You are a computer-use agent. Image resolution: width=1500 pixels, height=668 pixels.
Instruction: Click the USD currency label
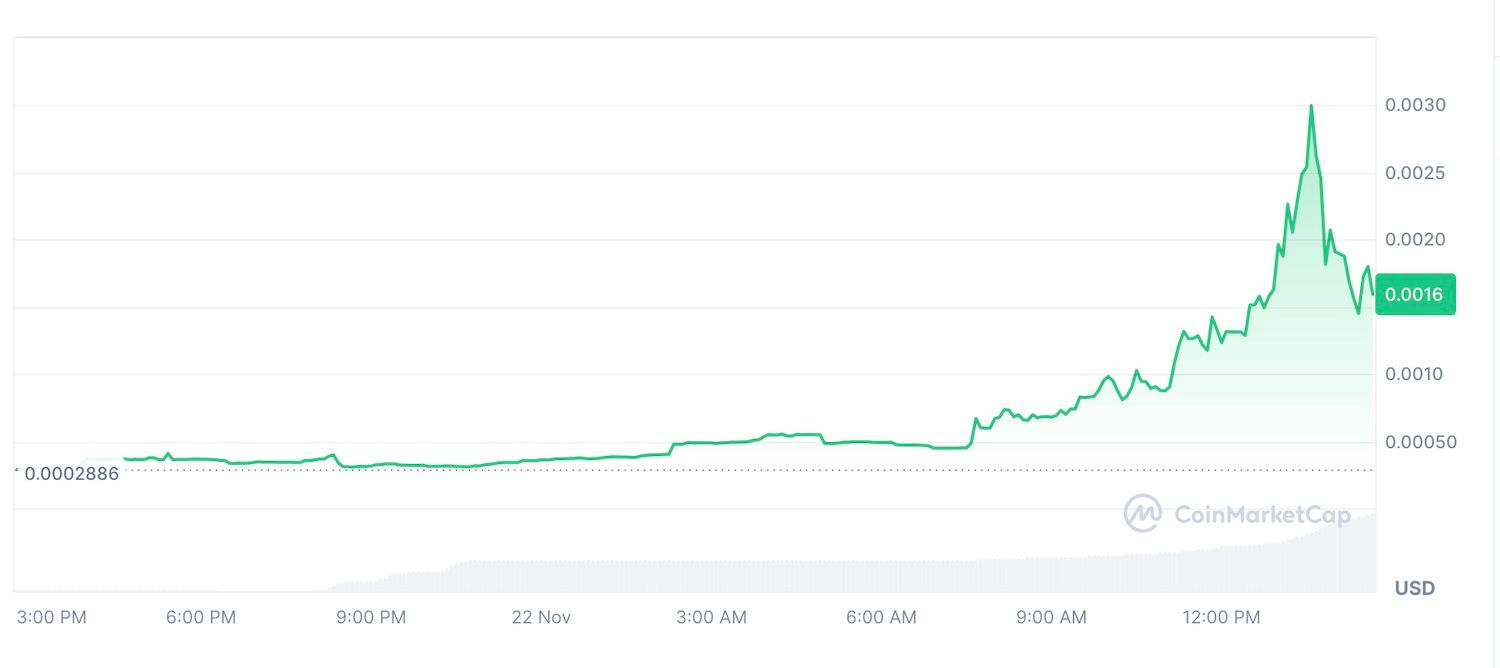point(1414,588)
